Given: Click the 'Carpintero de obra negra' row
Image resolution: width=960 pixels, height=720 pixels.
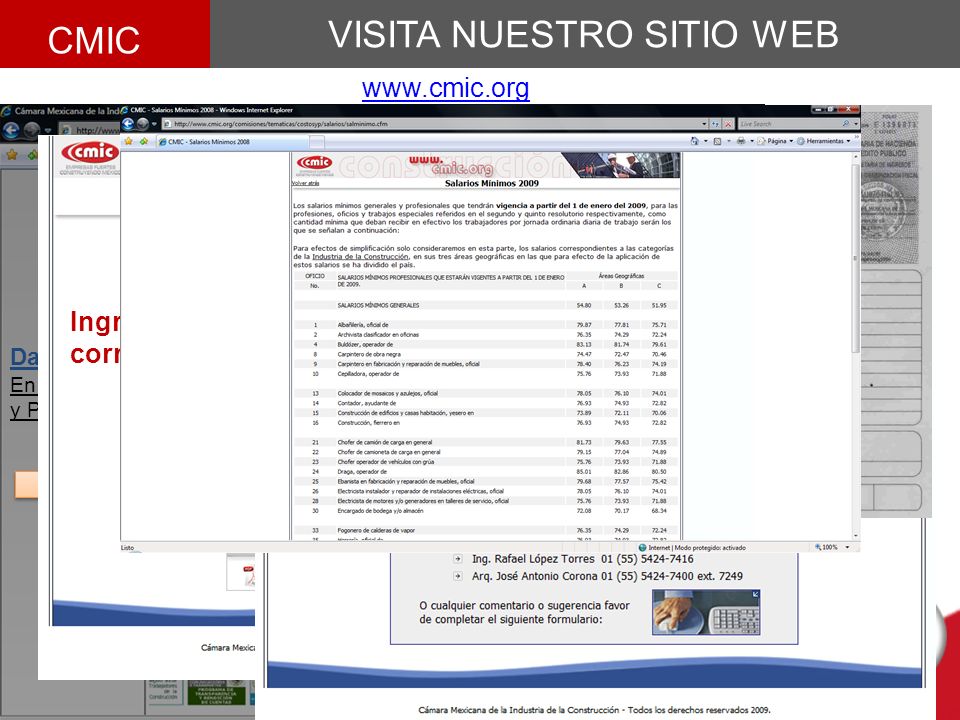Looking at the screenshot, I should [486, 354].
